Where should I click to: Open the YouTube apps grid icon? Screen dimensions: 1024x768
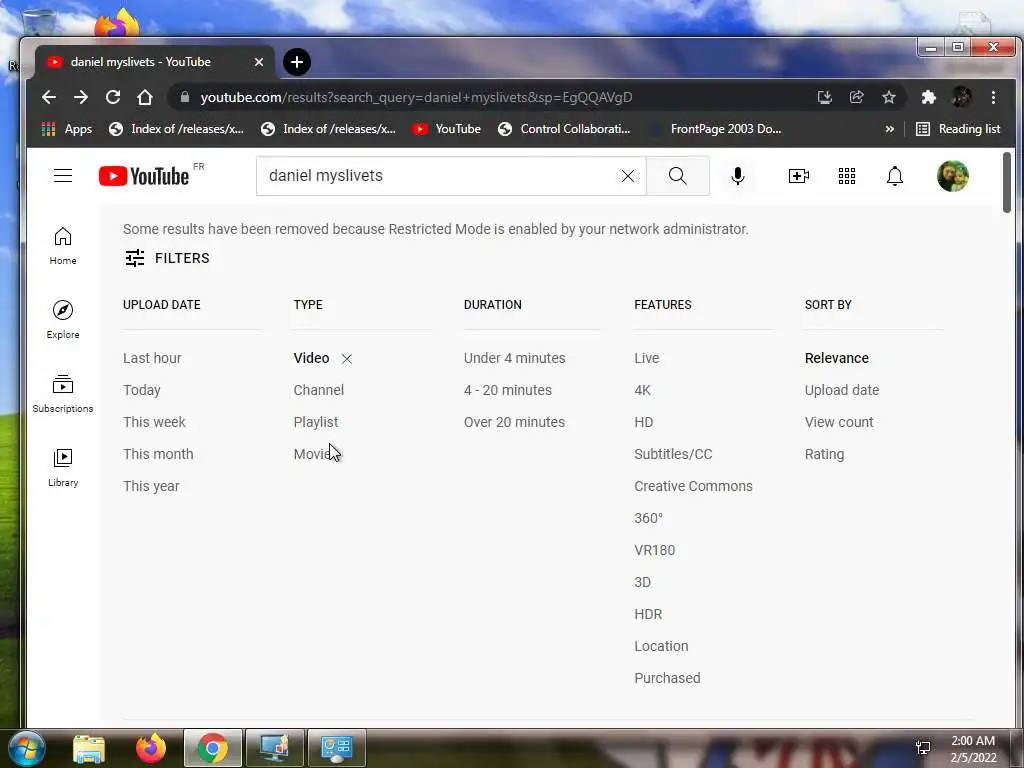click(846, 176)
